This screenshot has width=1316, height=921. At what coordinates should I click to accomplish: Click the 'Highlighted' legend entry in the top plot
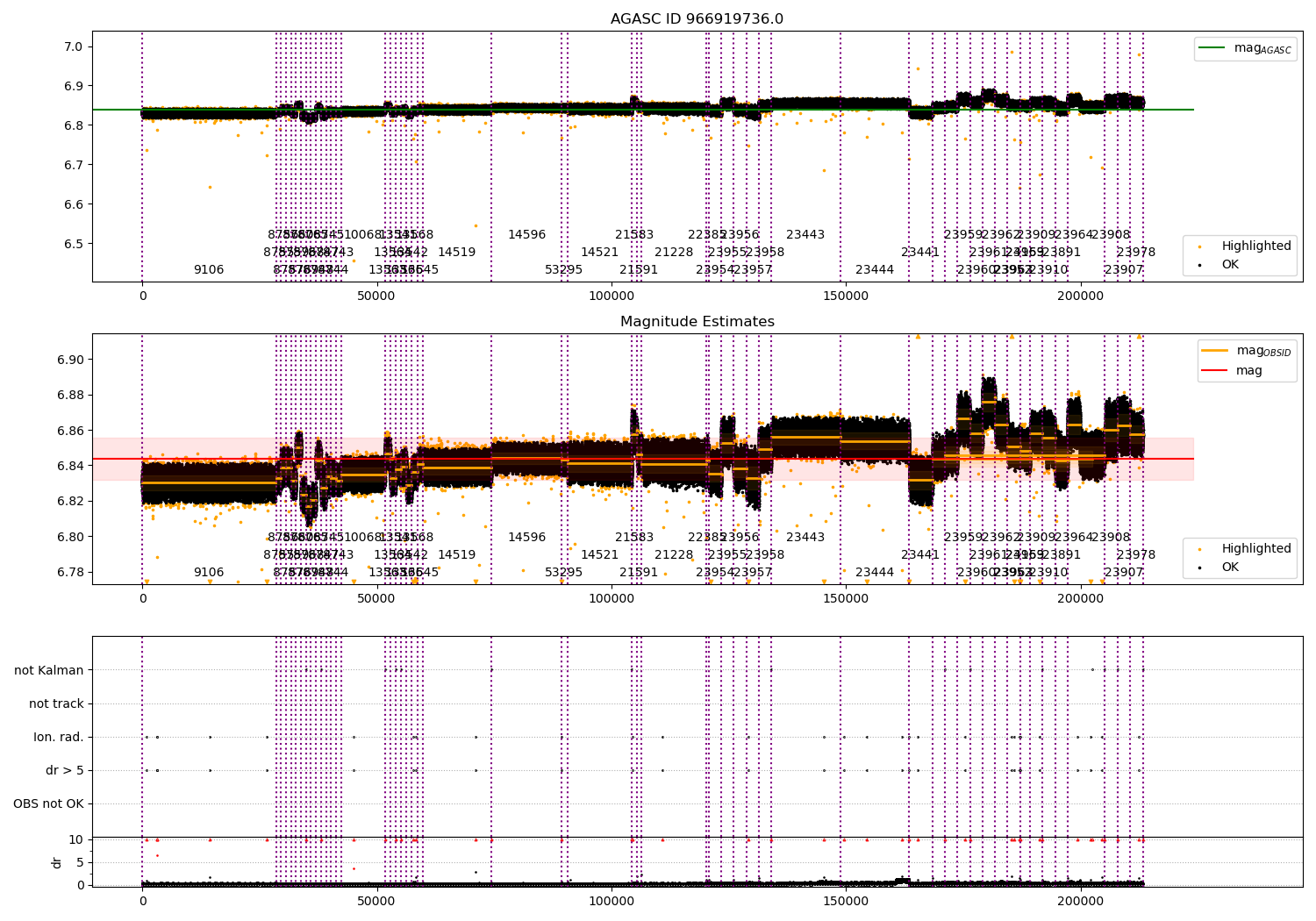tap(1245, 246)
